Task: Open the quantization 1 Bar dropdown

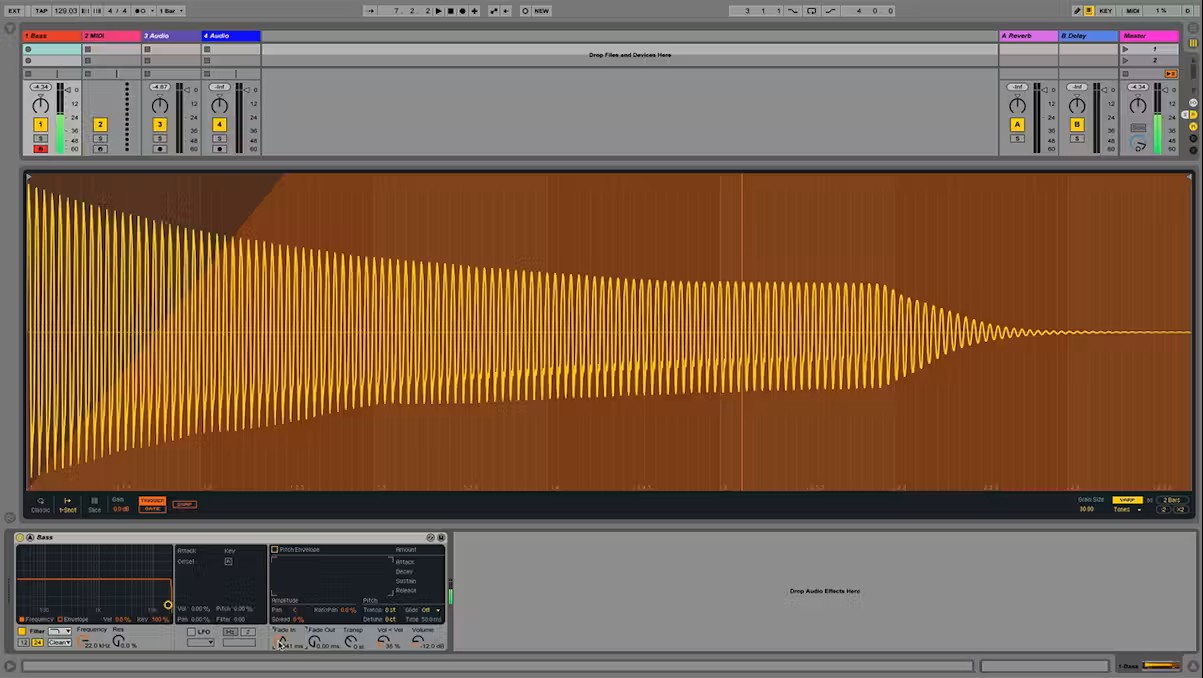Action: tap(168, 11)
